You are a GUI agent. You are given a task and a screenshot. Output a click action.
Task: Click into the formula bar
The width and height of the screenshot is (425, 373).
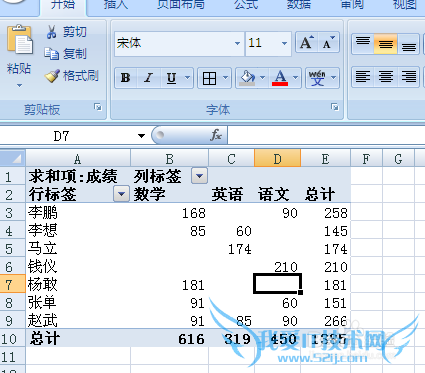click(326, 135)
